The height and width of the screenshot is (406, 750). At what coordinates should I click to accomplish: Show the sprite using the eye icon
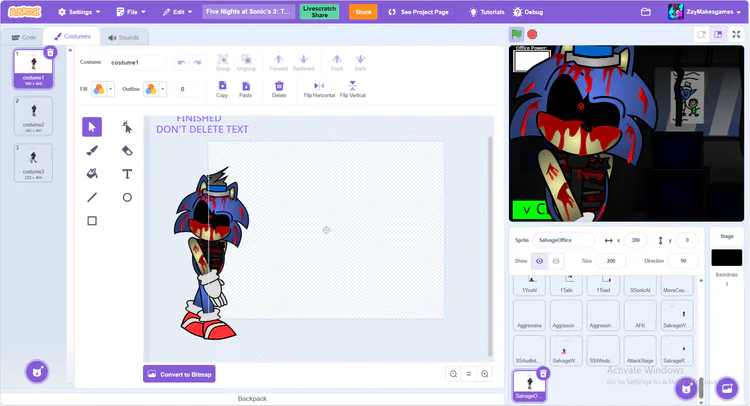540,261
